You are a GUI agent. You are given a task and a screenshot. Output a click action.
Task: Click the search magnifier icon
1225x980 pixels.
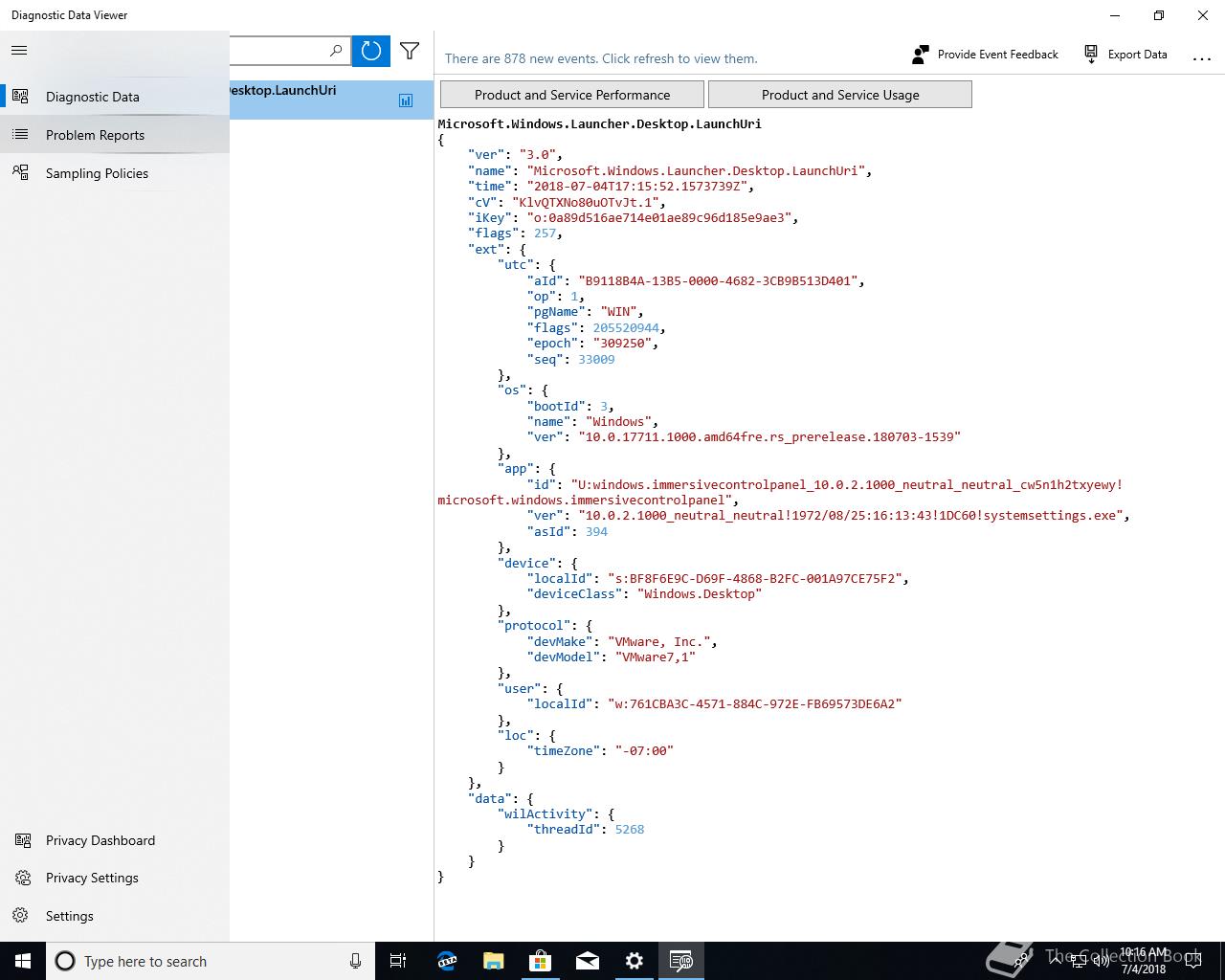(x=336, y=51)
